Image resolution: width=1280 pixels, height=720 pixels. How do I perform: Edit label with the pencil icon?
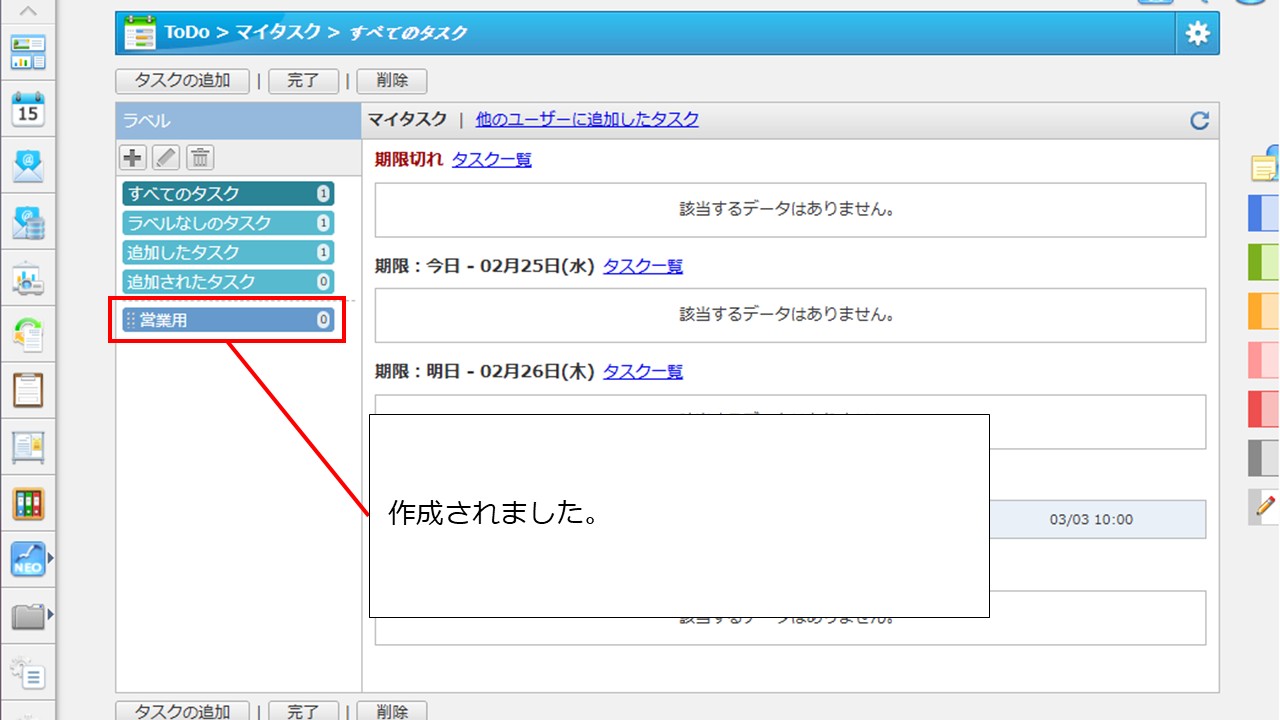tap(166, 157)
